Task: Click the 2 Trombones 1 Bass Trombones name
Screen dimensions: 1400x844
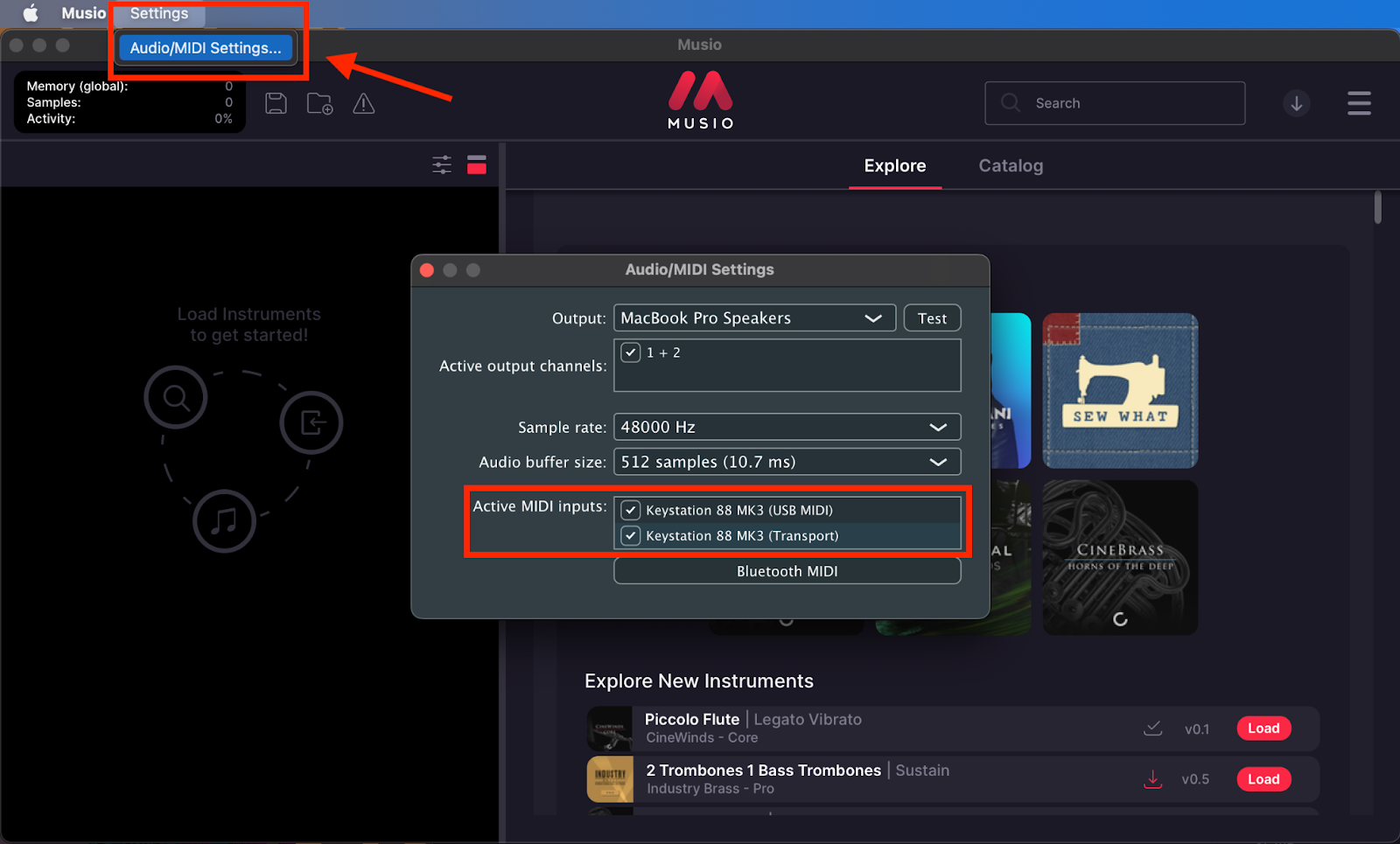Action: click(x=764, y=770)
